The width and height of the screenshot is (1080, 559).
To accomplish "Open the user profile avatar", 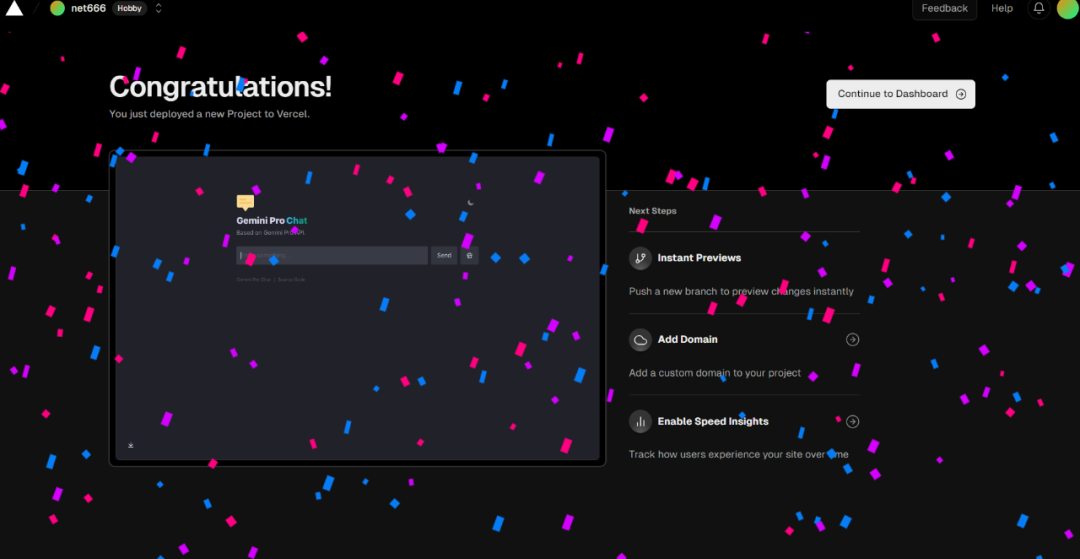I will tap(1067, 8).
